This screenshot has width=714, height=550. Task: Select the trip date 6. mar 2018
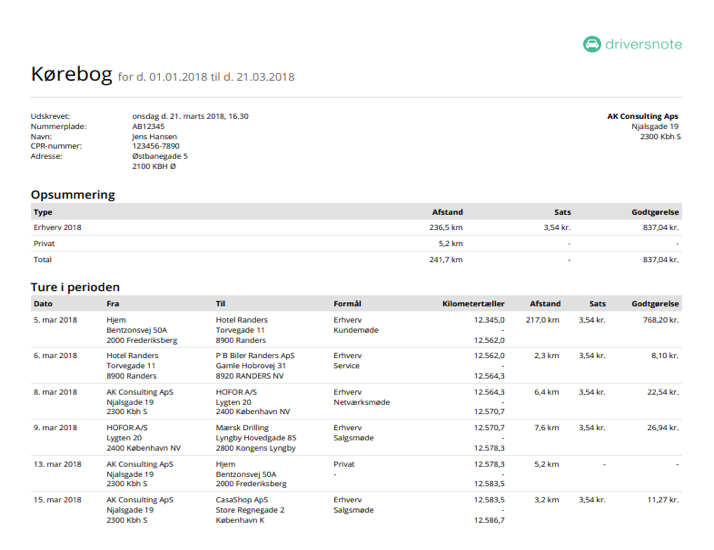[x=55, y=356]
